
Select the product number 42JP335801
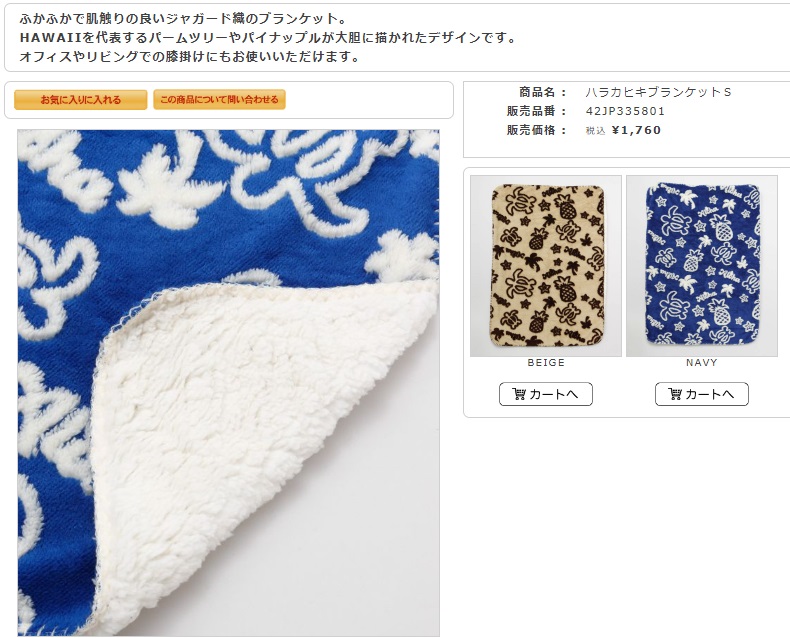pos(625,111)
